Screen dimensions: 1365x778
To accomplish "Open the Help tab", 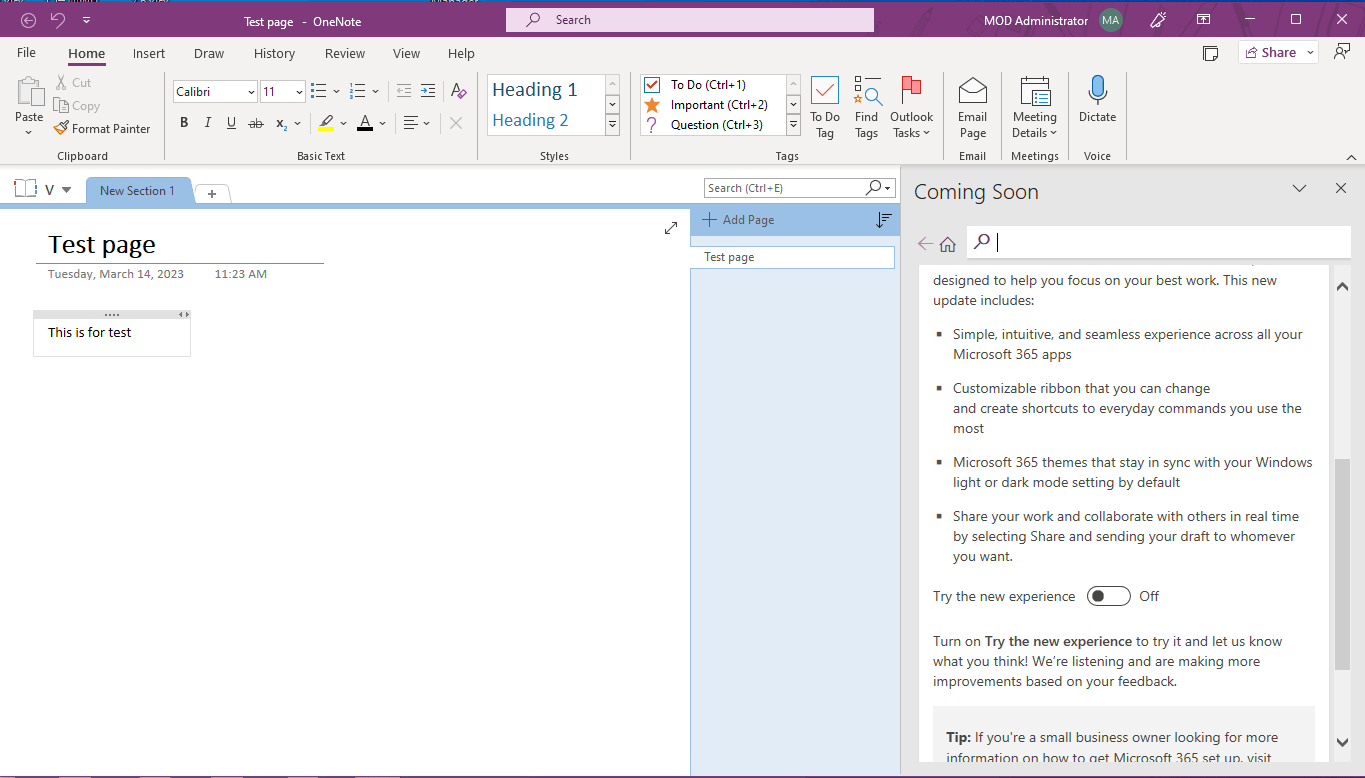I will pos(461,54).
